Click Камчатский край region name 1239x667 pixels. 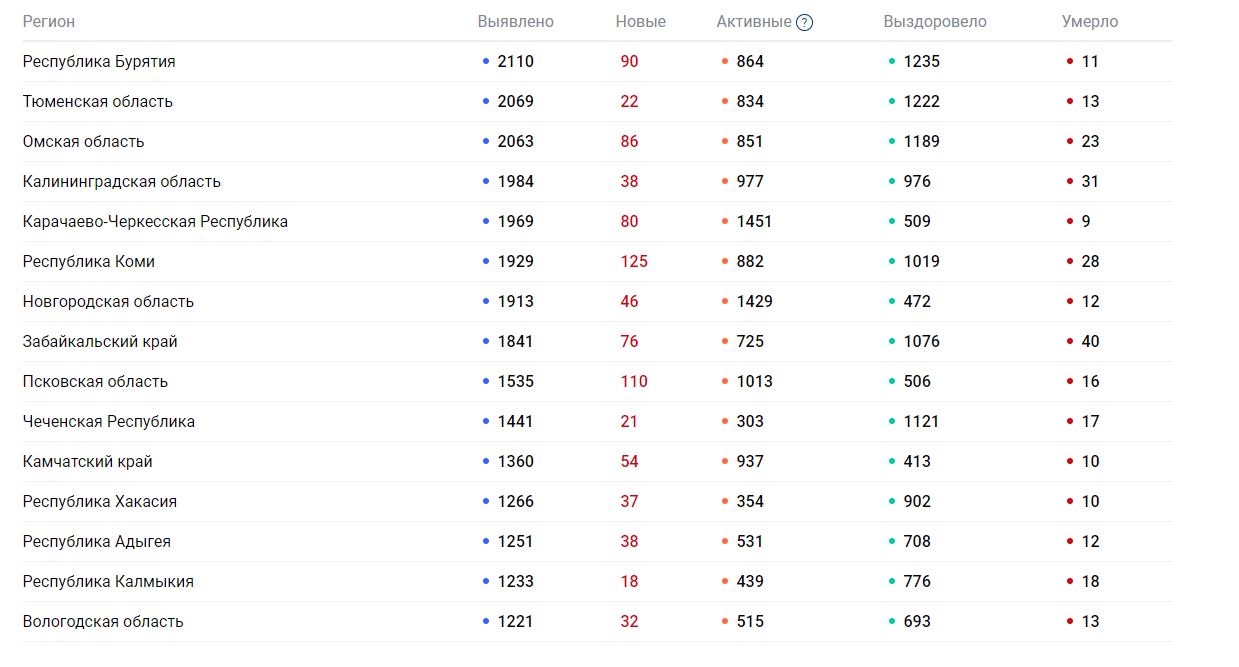[88, 462]
